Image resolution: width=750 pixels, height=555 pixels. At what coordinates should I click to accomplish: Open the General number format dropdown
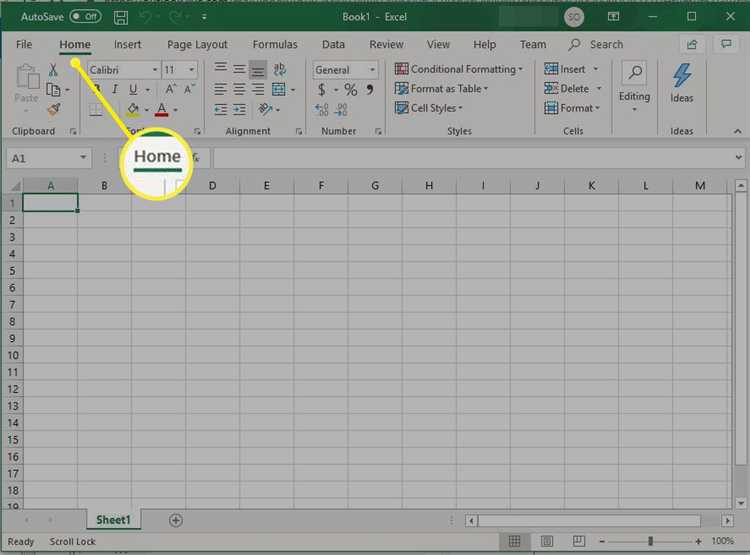[x=372, y=70]
